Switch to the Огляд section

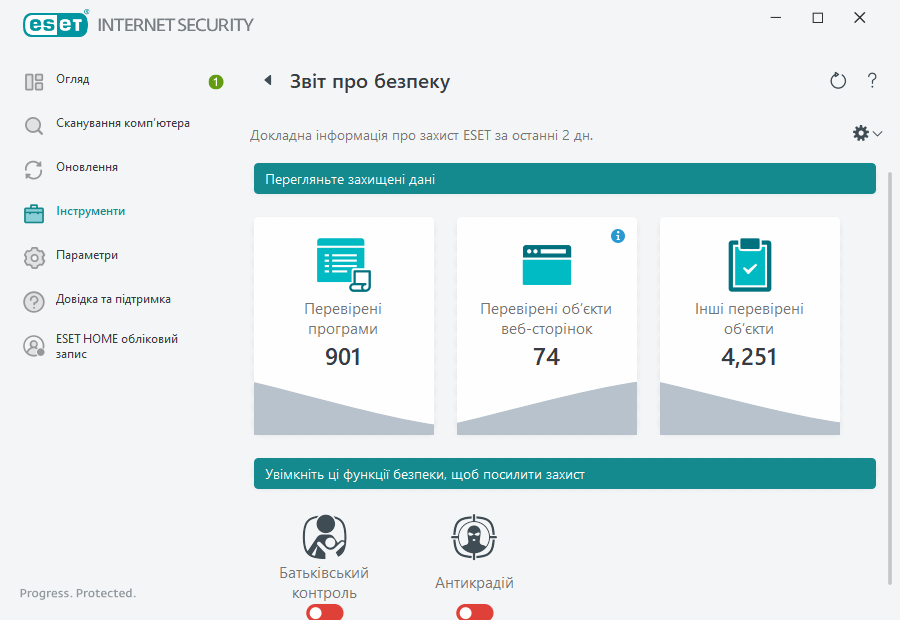(x=33, y=80)
